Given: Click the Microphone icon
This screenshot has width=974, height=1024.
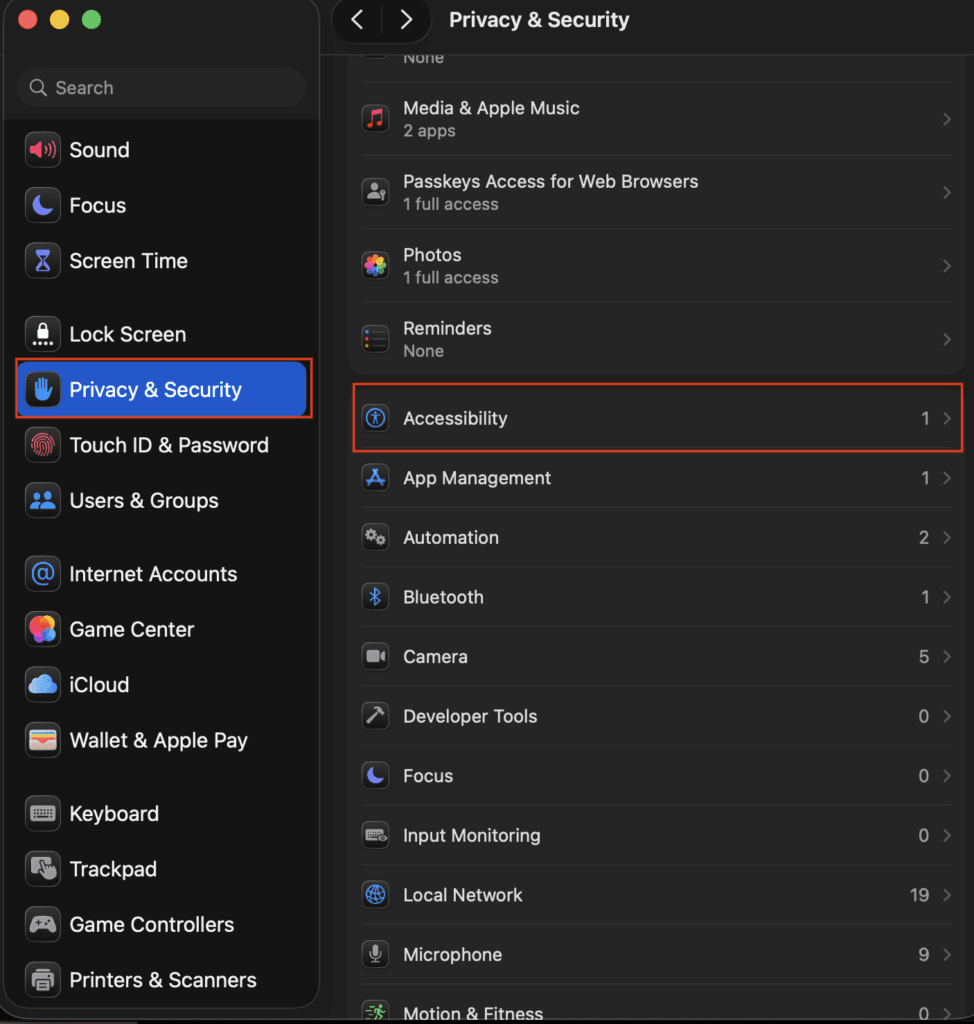Looking at the screenshot, I should point(376,954).
